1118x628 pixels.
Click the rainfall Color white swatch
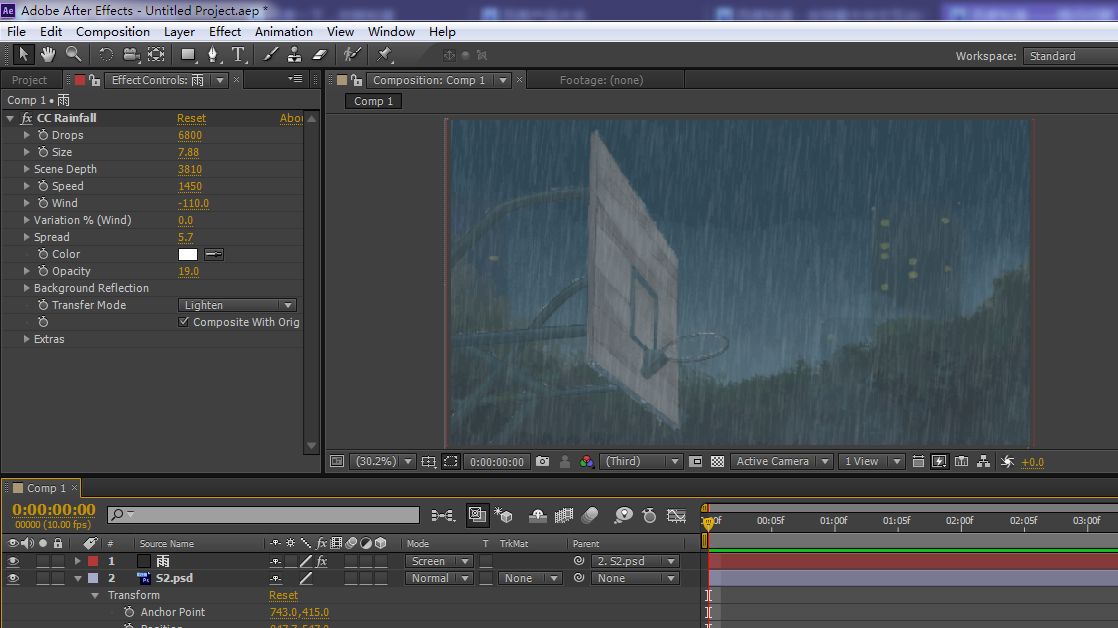[188, 254]
